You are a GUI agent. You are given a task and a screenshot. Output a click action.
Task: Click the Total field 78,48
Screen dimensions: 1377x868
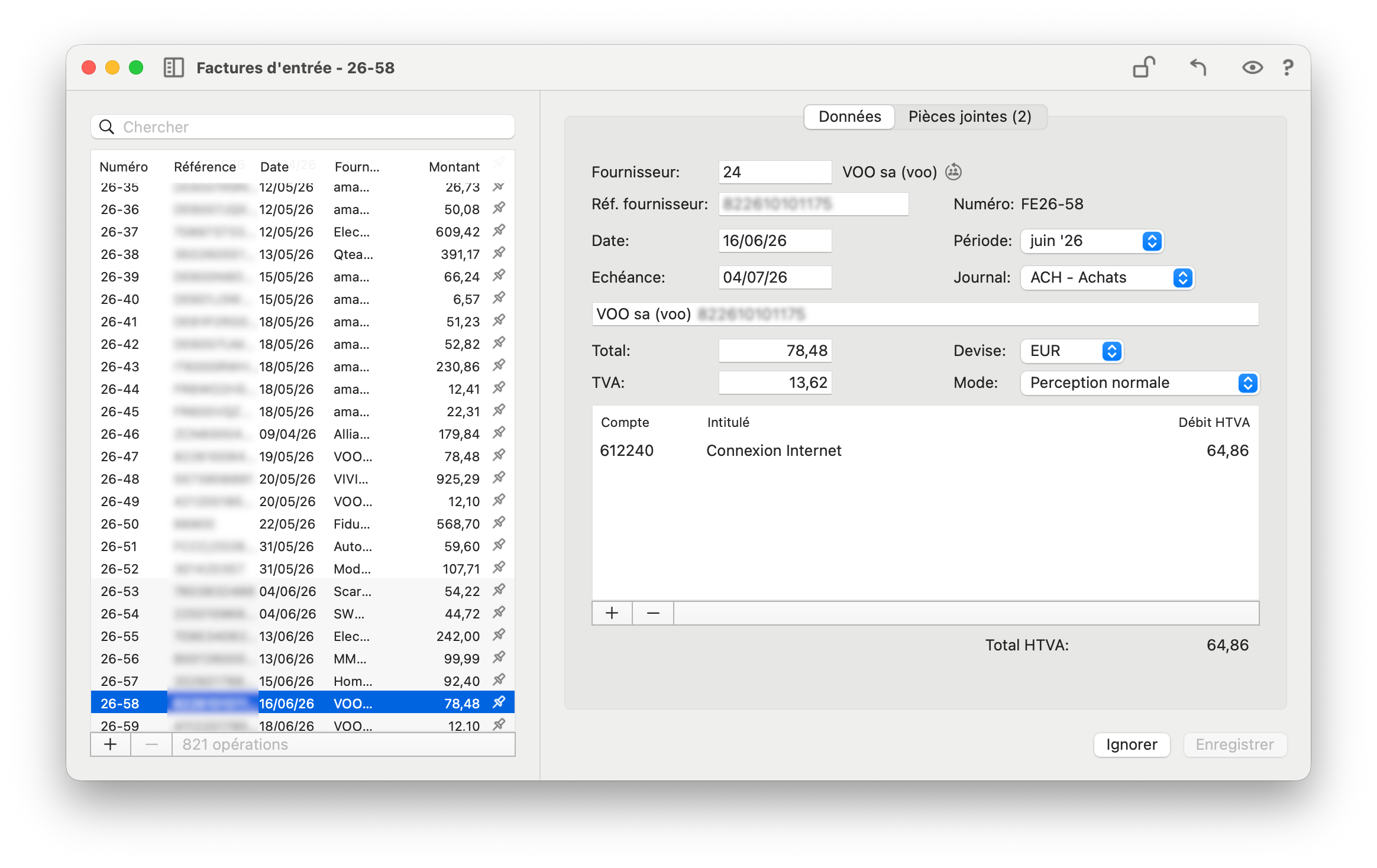775,351
